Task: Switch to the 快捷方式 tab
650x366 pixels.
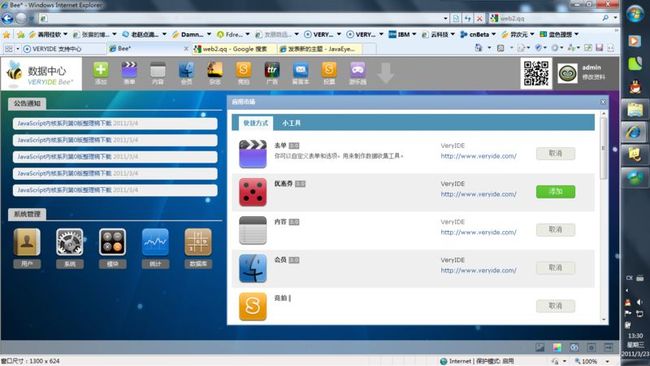Action: click(256, 123)
